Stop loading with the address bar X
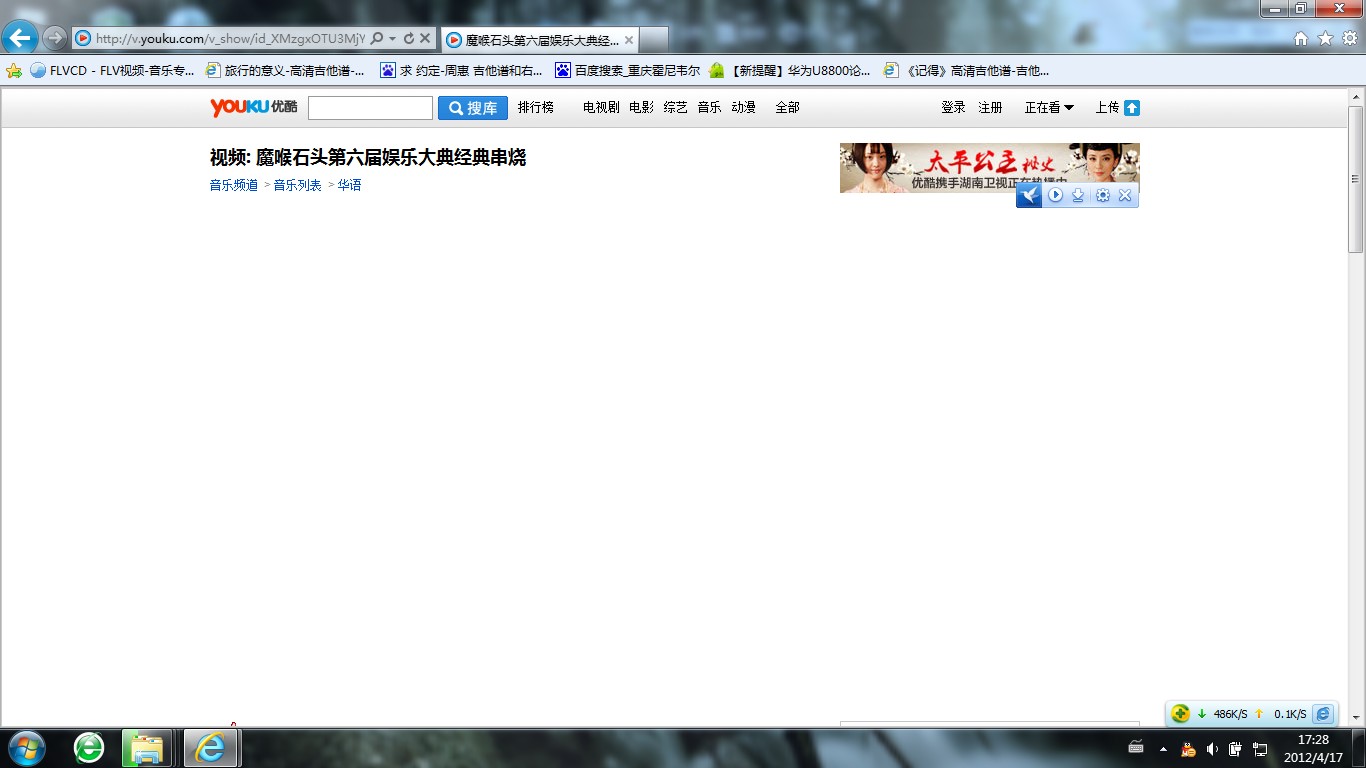The height and width of the screenshot is (768, 1366). click(425, 38)
